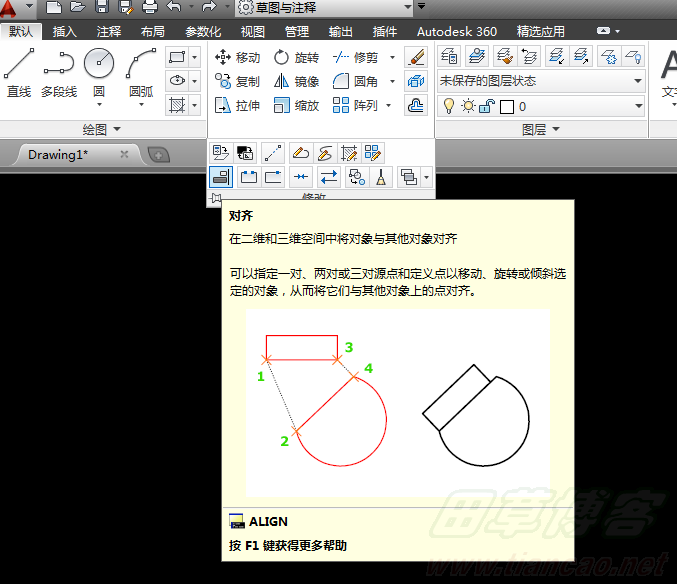Open the layer 0 selection dropdown

(x=639, y=106)
